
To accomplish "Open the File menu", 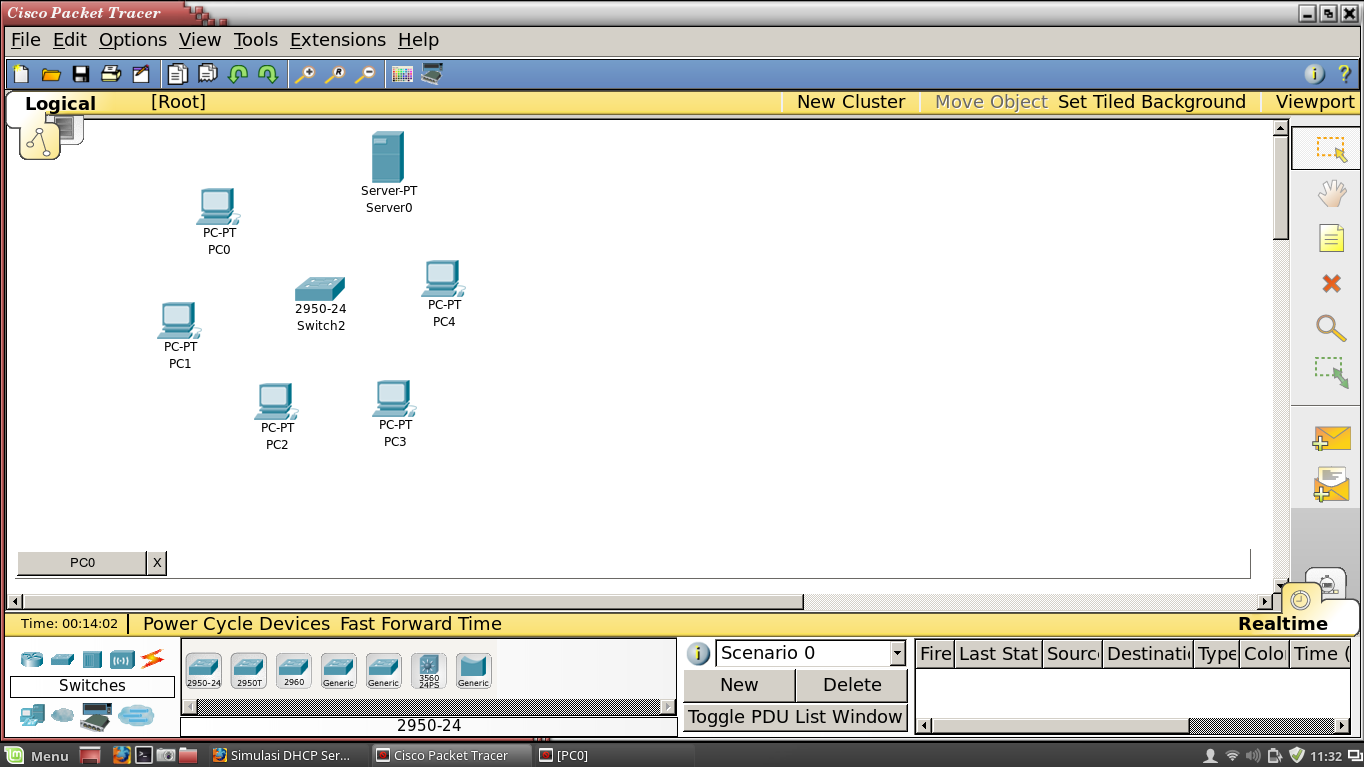I will click(x=26, y=40).
